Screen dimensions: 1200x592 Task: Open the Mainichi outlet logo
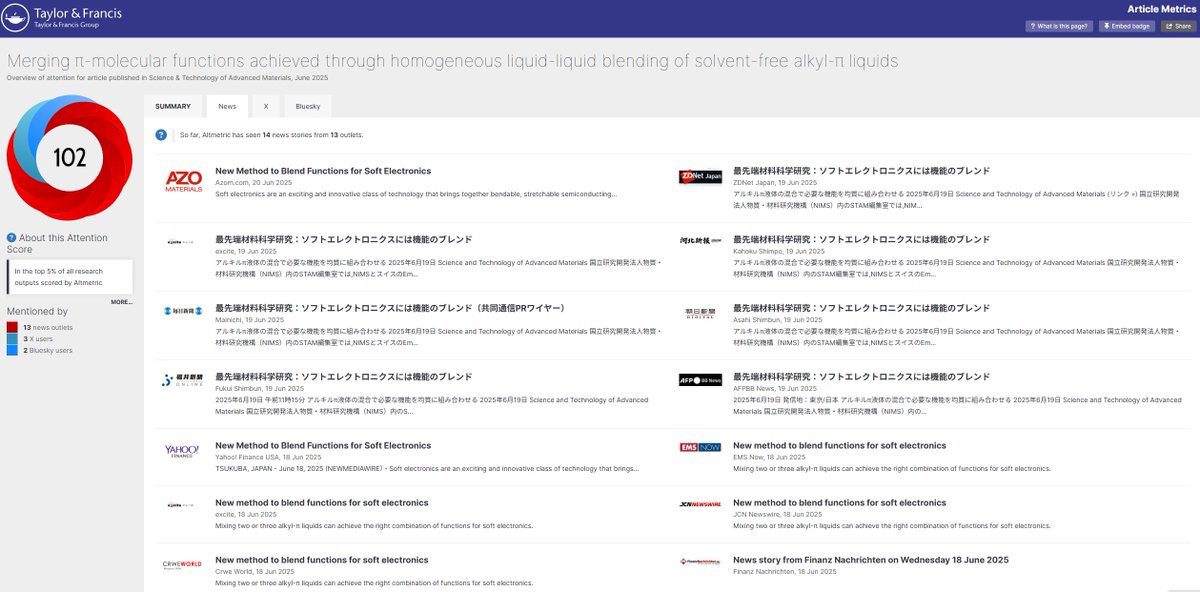pyautogui.click(x=183, y=311)
